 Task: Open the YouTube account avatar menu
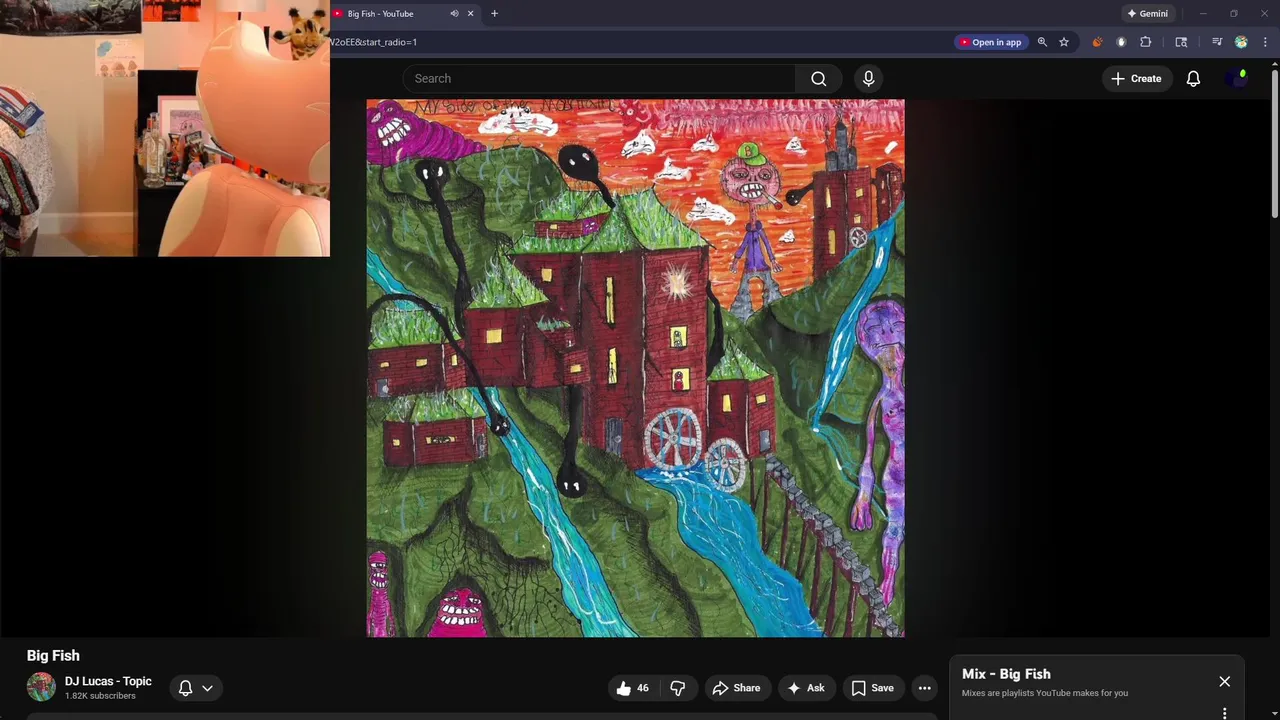point(1238,78)
